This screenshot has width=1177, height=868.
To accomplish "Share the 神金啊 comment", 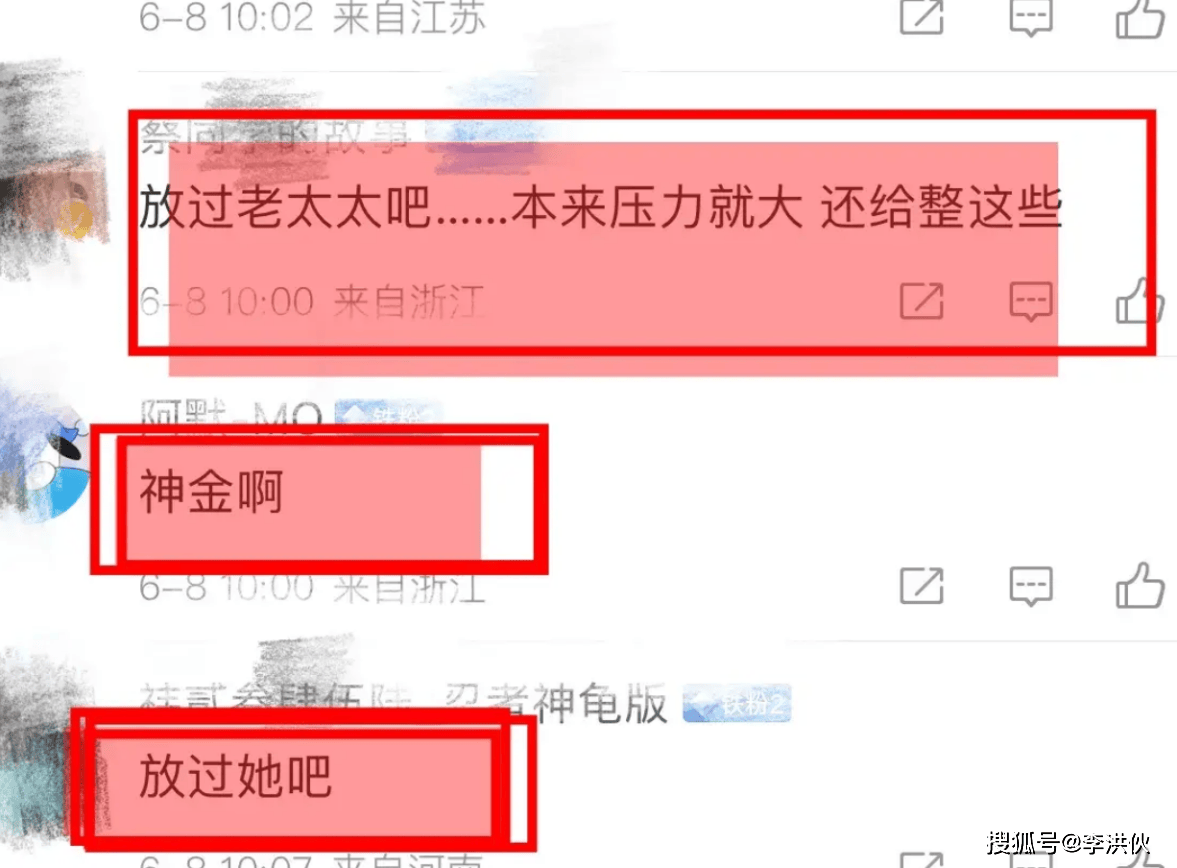I will pyautogui.click(x=922, y=586).
